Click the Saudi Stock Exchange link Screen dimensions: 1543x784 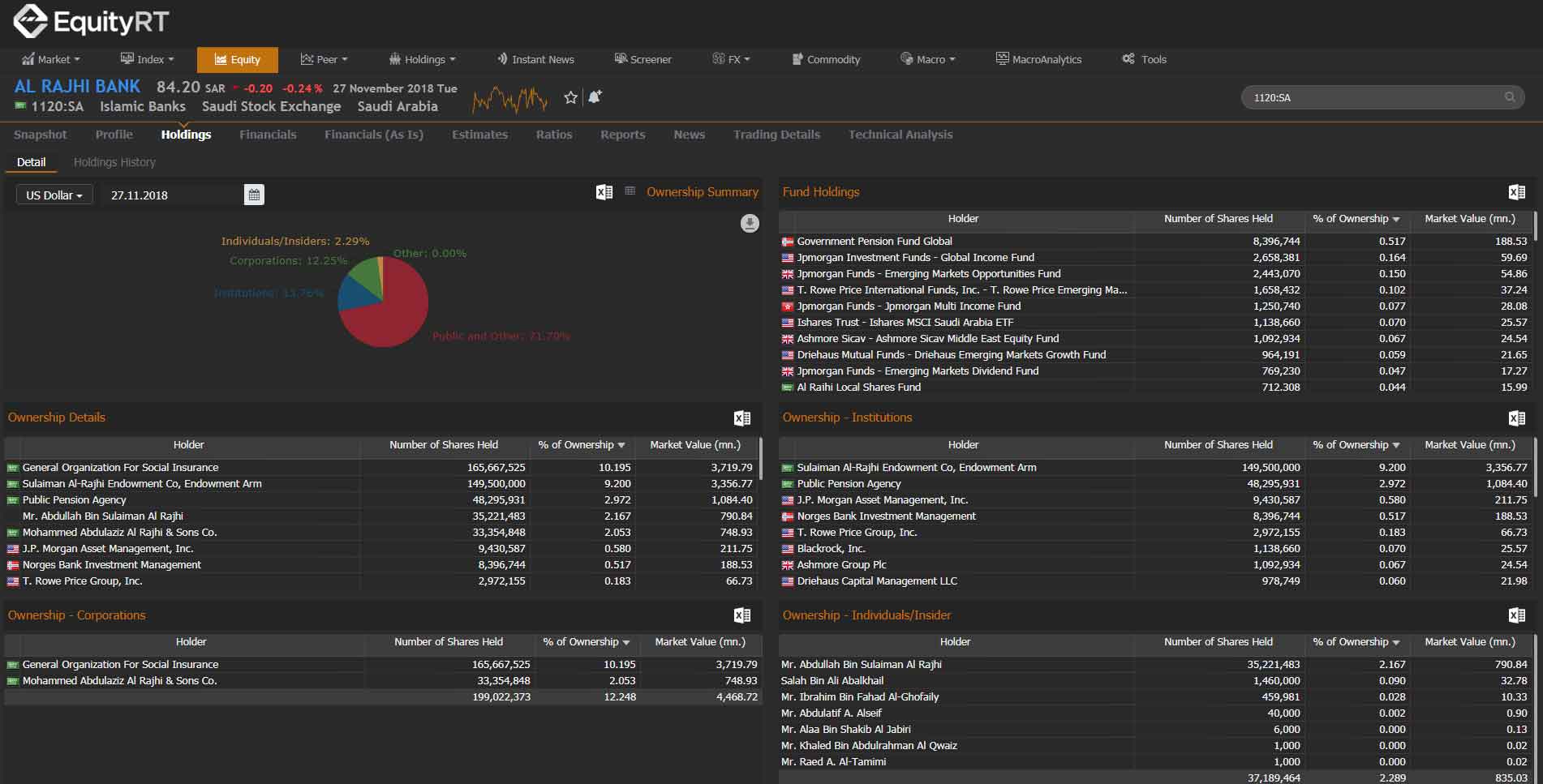[x=271, y=106]
